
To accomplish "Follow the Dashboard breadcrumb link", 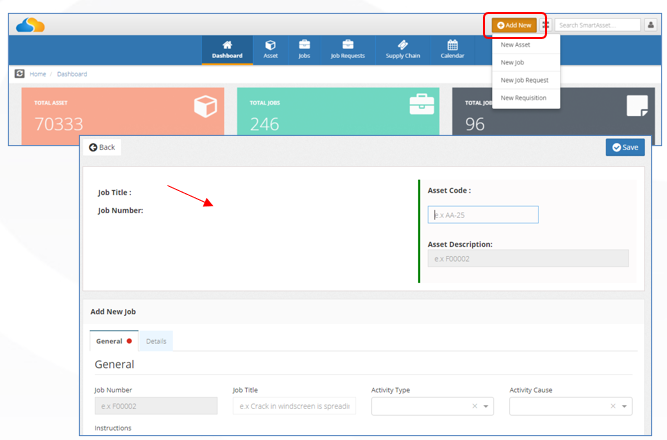I will (x=72, y=74).
